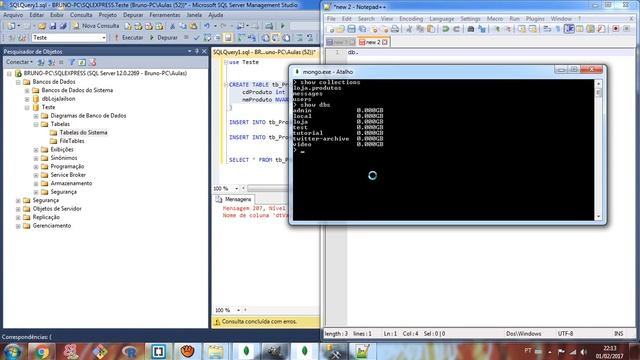Click the Save icon in Notepad++ toolbar

point(351,29)
